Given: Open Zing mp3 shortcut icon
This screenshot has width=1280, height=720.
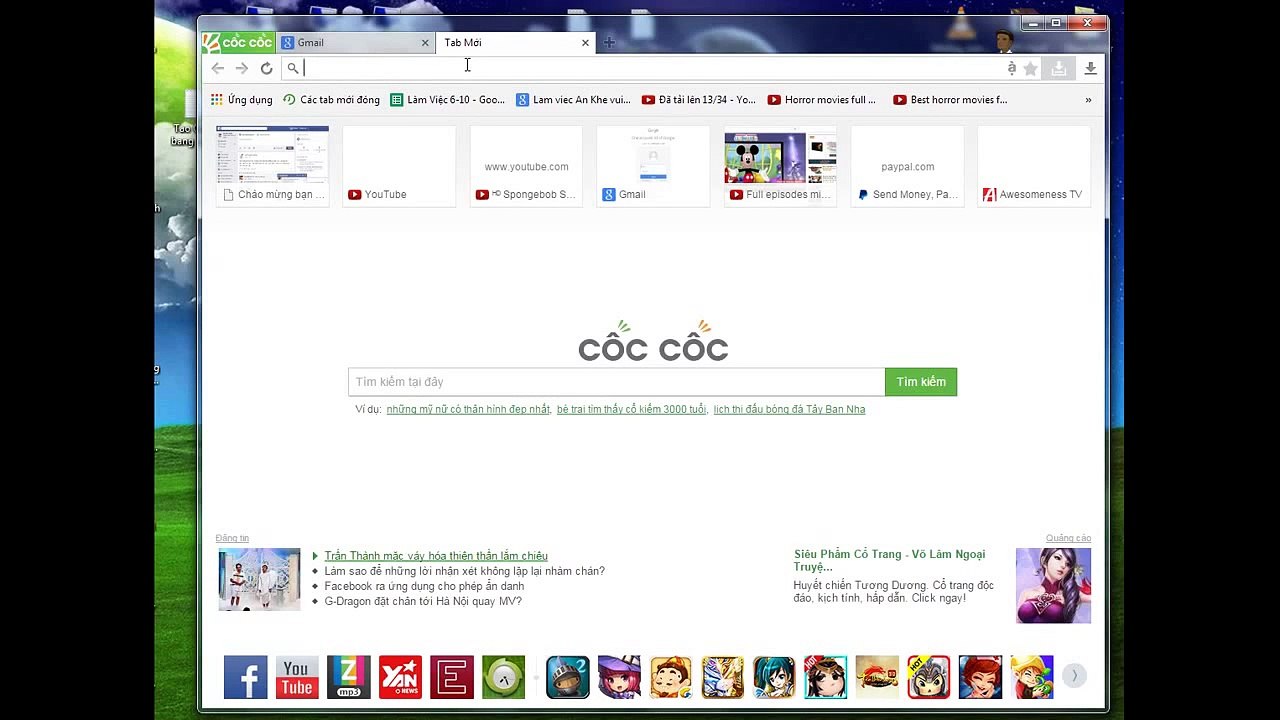Looking at the screenshot, I should pyautogui.click(x=349, y=677).
